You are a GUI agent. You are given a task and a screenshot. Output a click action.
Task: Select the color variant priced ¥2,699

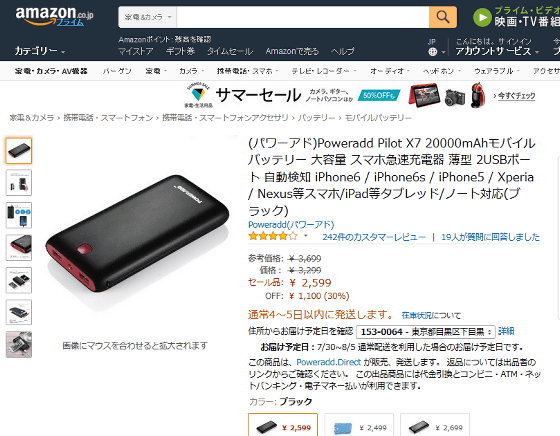point(435,425)
